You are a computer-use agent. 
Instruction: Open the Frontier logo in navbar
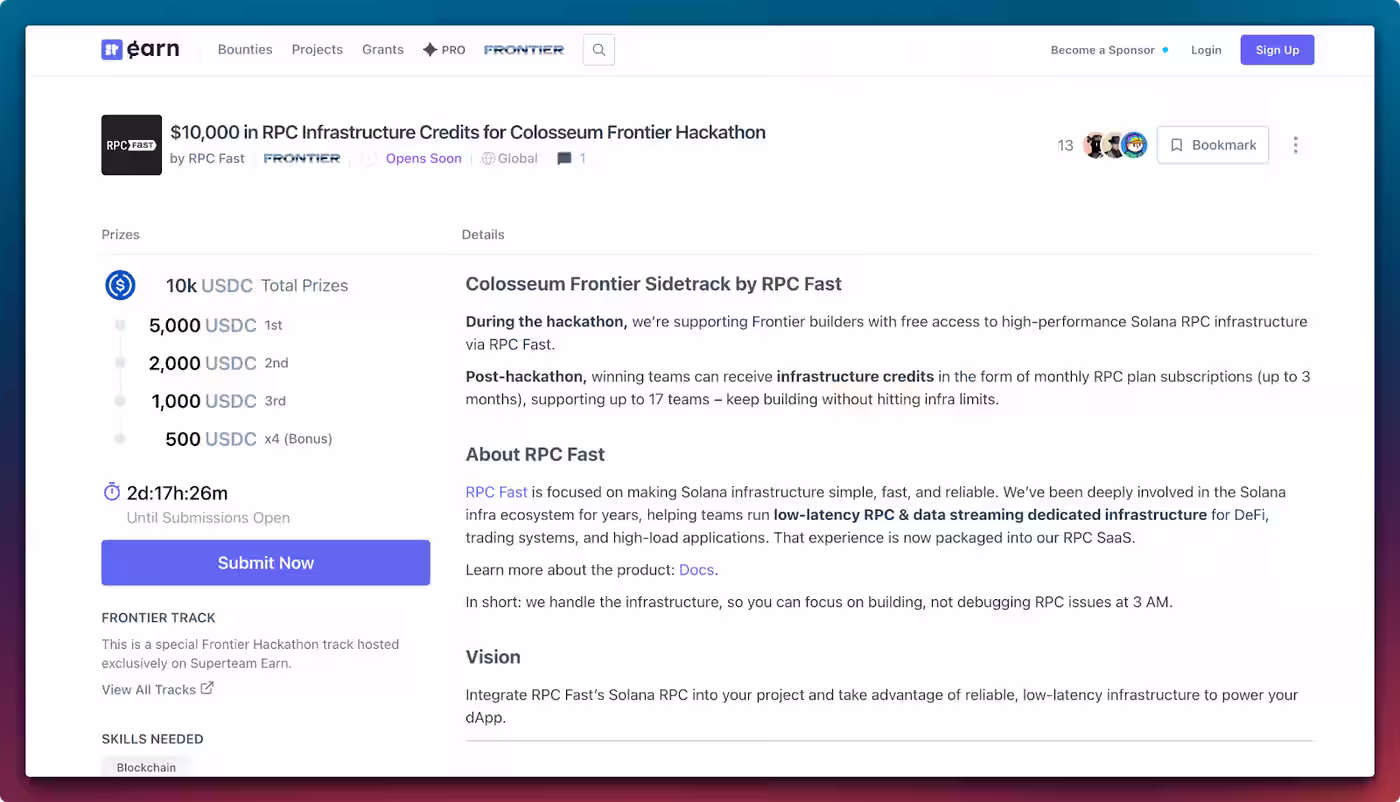(524, 49)
